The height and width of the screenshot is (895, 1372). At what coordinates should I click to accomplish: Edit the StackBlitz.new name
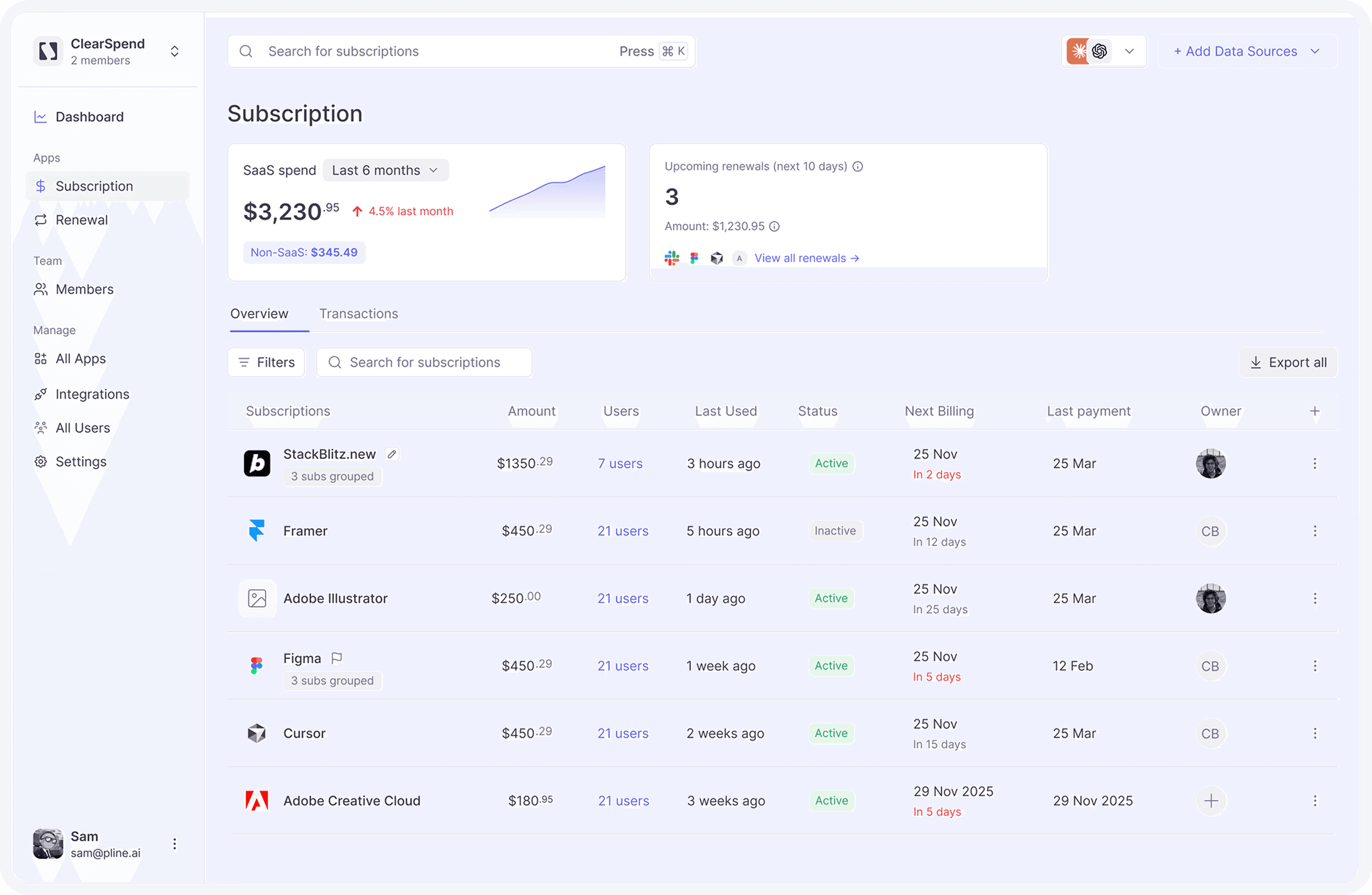pyautogui.click(x=392, y=454)
